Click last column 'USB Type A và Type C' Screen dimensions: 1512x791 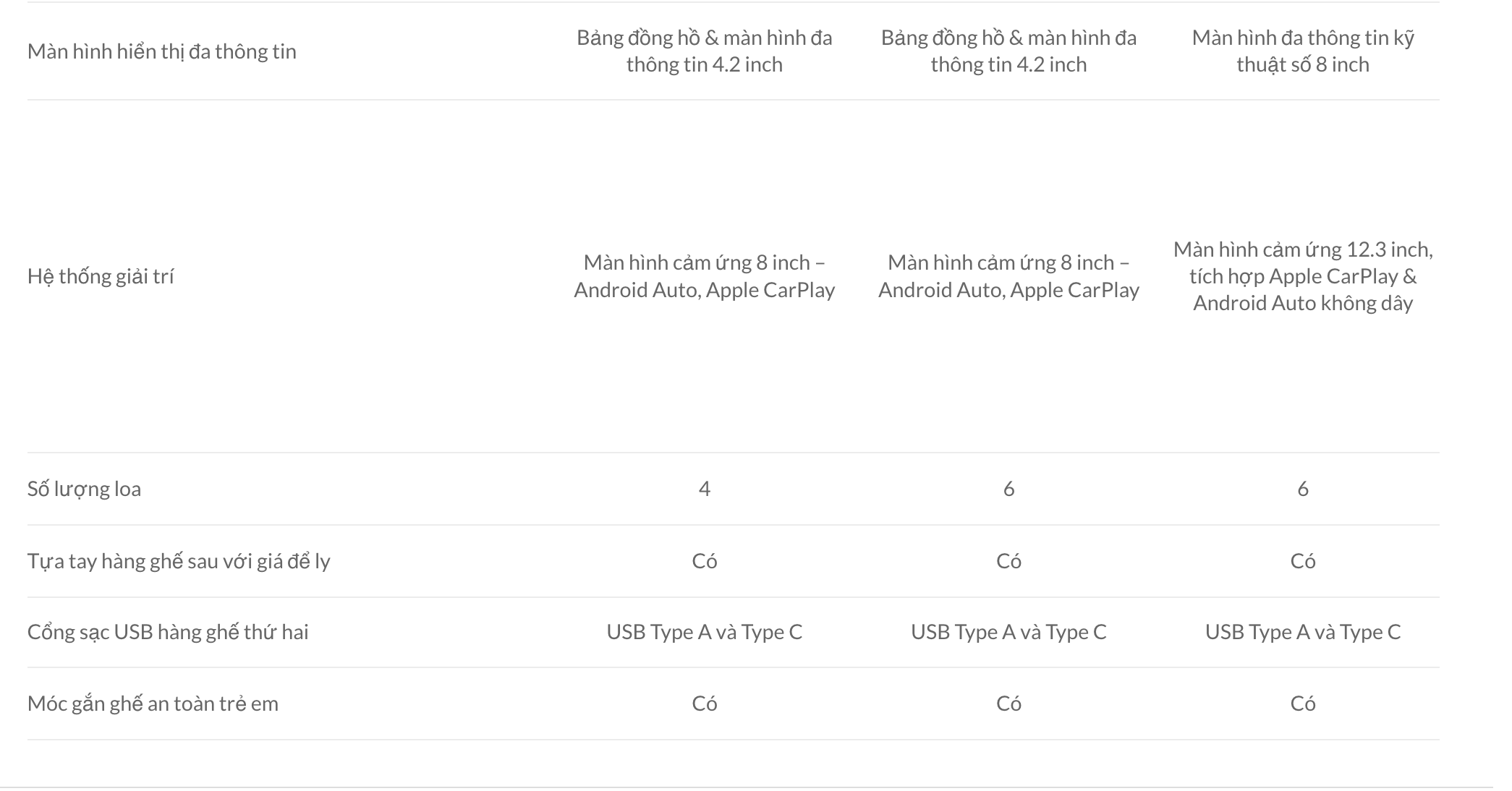click(x=1302, y=632)
